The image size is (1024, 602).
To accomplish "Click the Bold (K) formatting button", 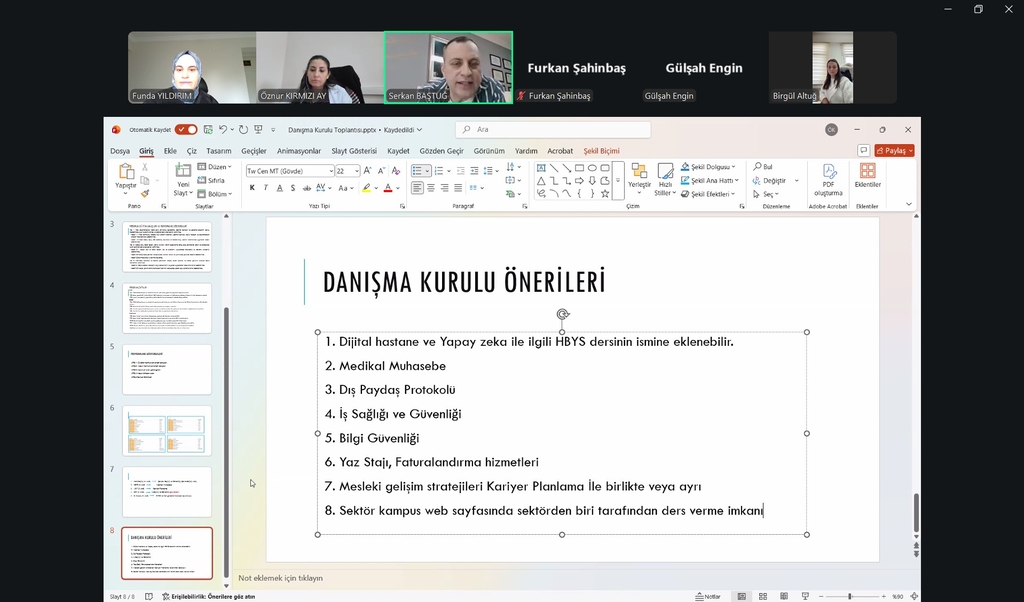I will coord(252,188).
